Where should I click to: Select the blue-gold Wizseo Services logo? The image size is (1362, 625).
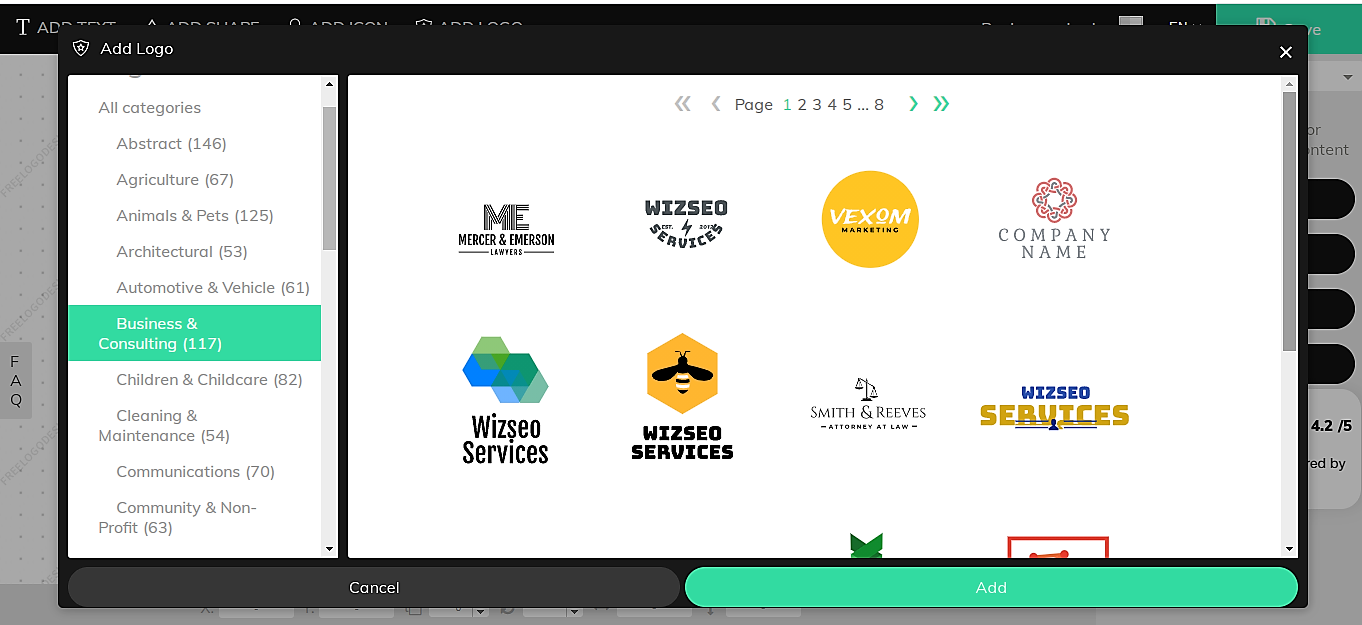pos(1054,408)
